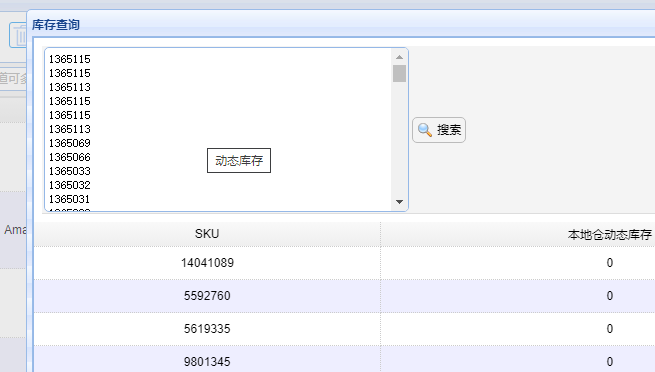The width and height of the screenshot is (655, 372).
Task: Click the stock value 0 in 5592760 row
Action: pyautogui.click(x=609, y=296)
